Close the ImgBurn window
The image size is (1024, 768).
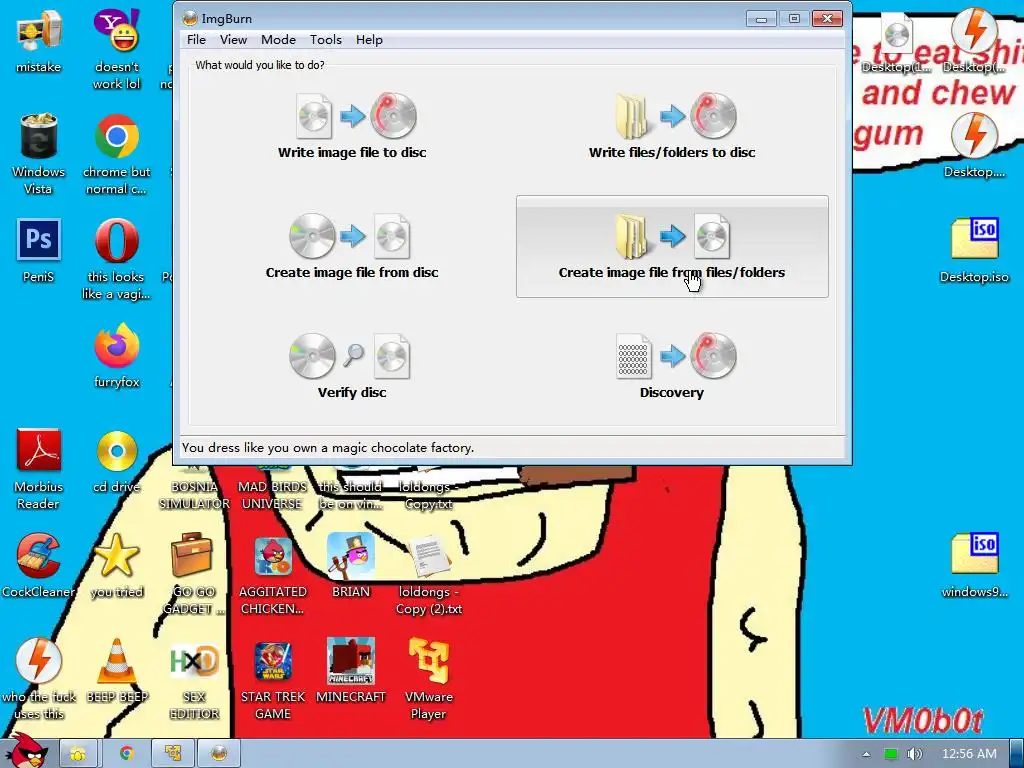(x=827, y=19)
